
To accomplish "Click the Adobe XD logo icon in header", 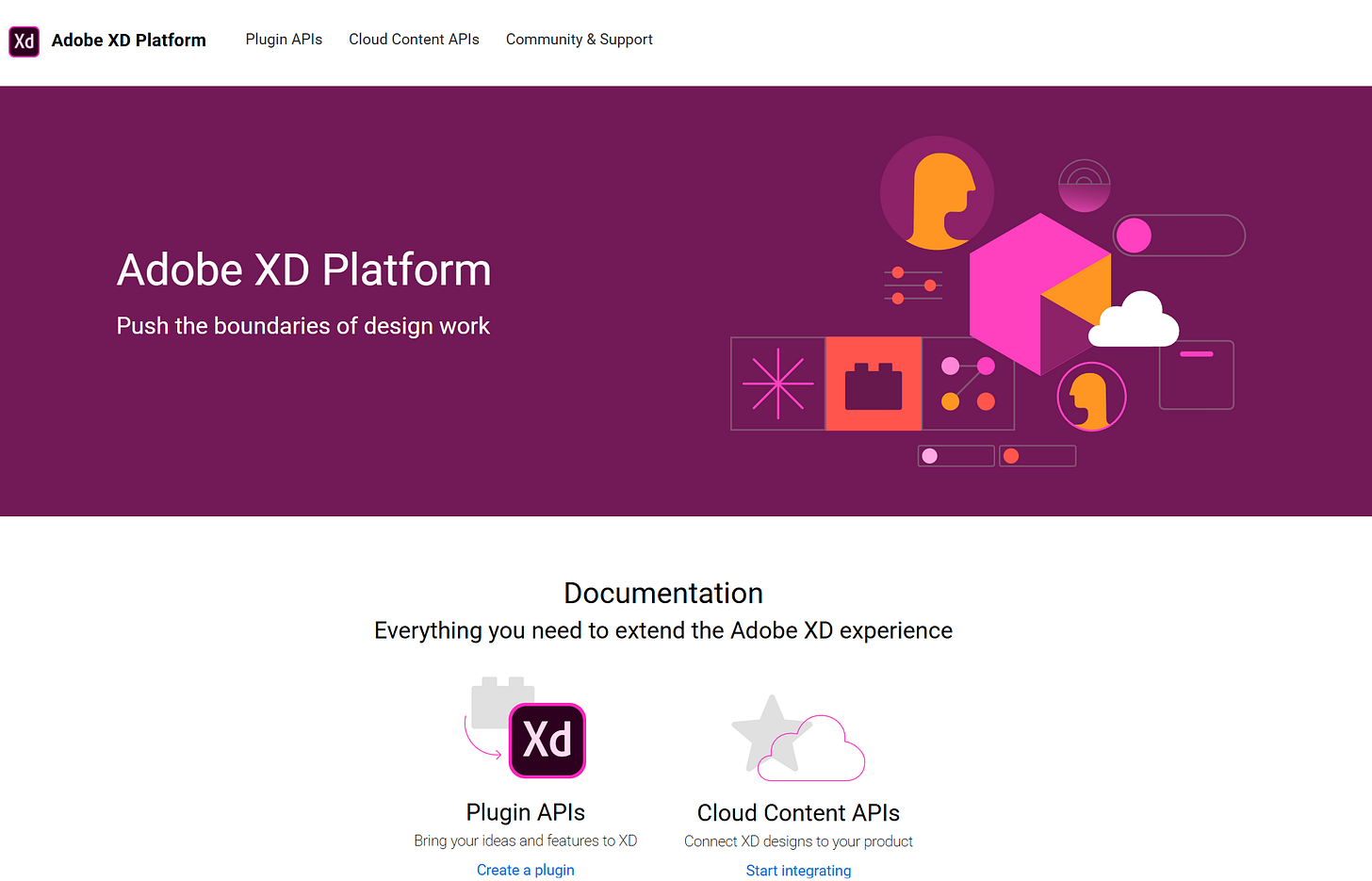I will [x=24, y=41].
